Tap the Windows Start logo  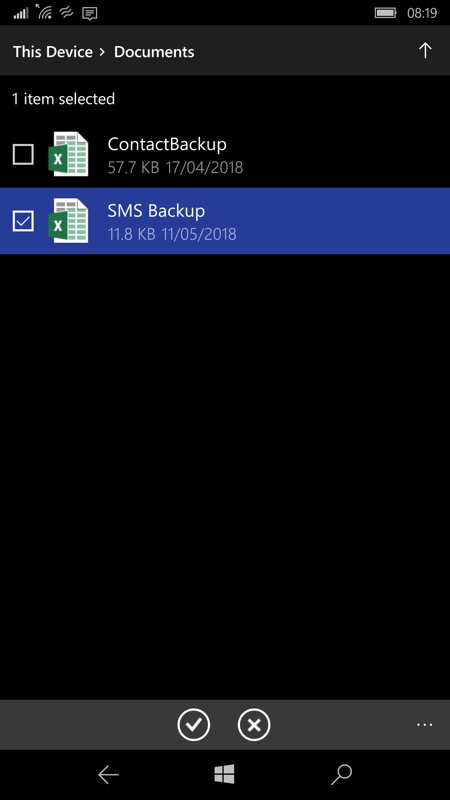tap(224, 774)
